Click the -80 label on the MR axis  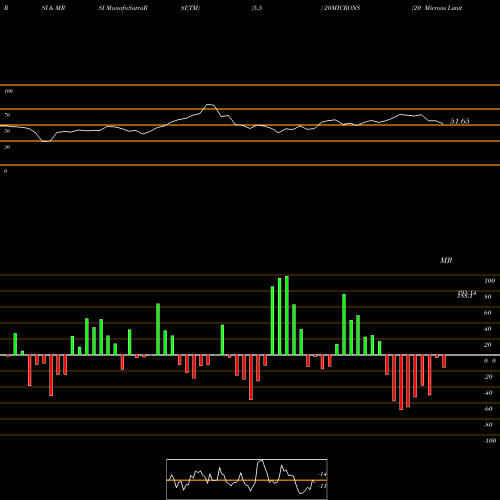[x=488, y=425]
